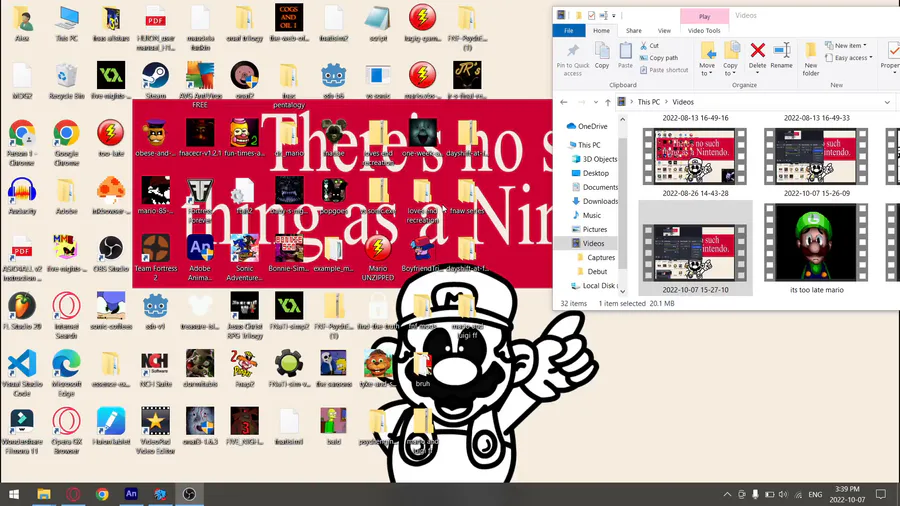Viewport: 900px width, 506px height.
Task: Open File Explorer from the taskbar
Action: click(x=44, y=494)
